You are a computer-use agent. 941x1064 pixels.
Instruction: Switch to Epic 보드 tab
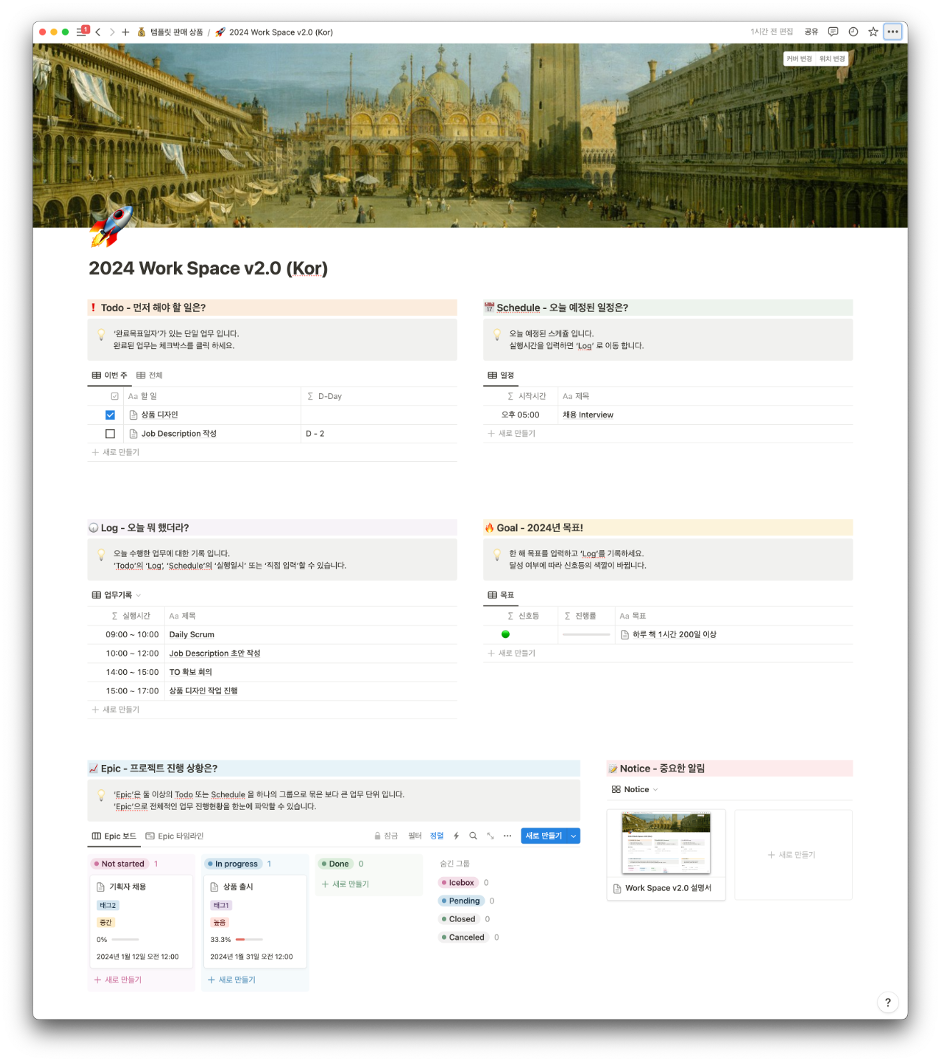pyautogui.click(x=114, y=836)
